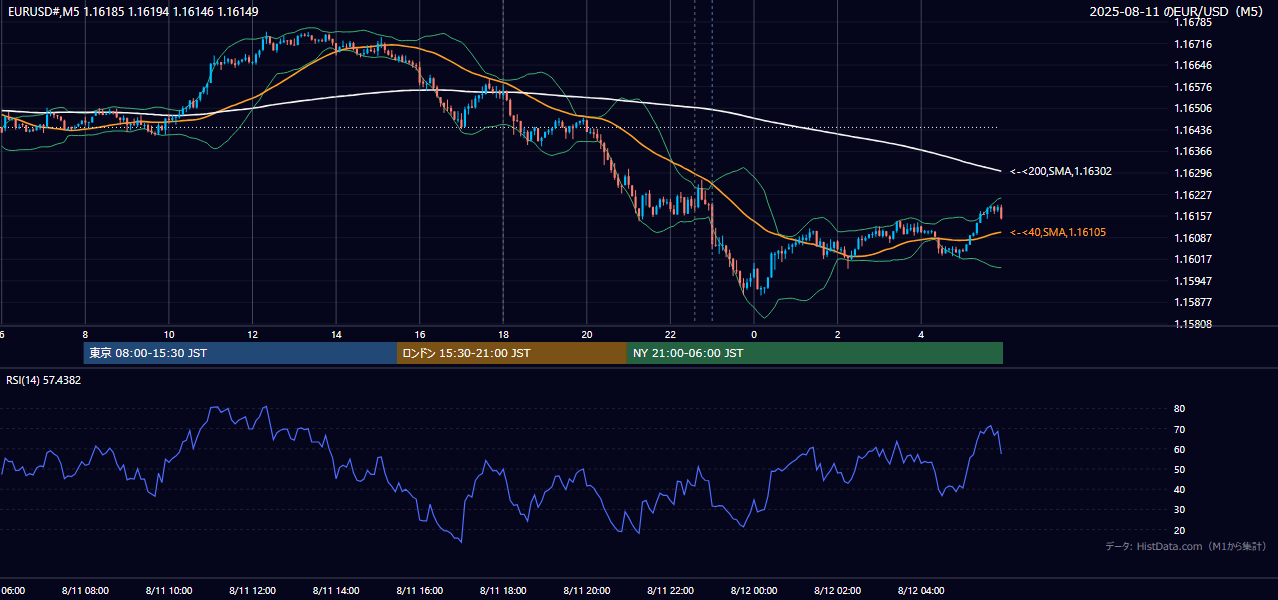Select the ロンドン 15:30-21:00 JST session bar
The width and height of the screenshot is (1278, 600).
[512, 353]
